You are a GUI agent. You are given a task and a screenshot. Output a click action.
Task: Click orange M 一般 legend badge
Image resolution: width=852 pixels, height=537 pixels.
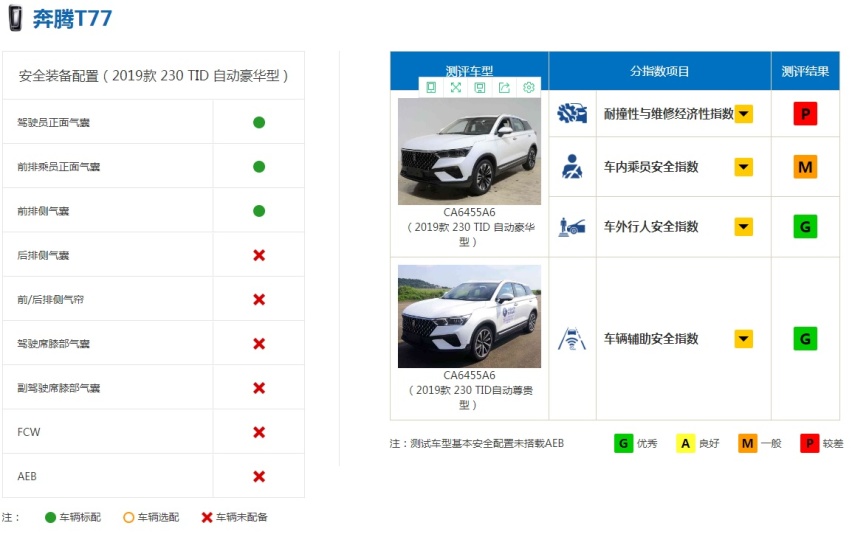point(747,444)
